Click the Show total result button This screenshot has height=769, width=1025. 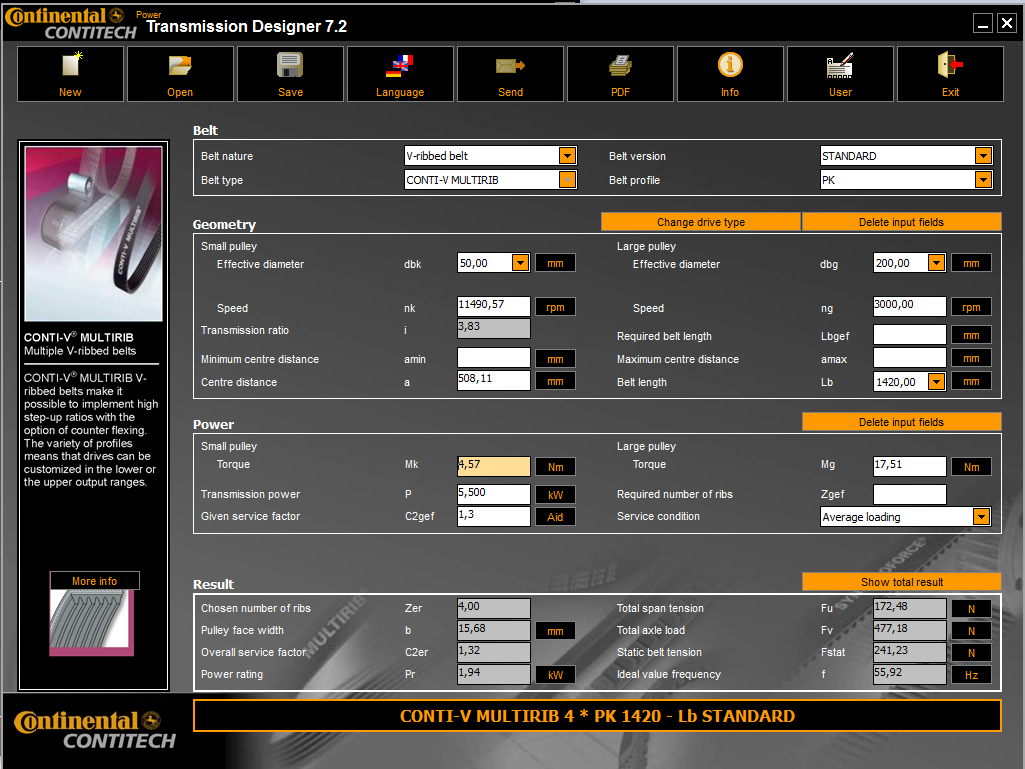pyautogui.click(x=901, y=581)
